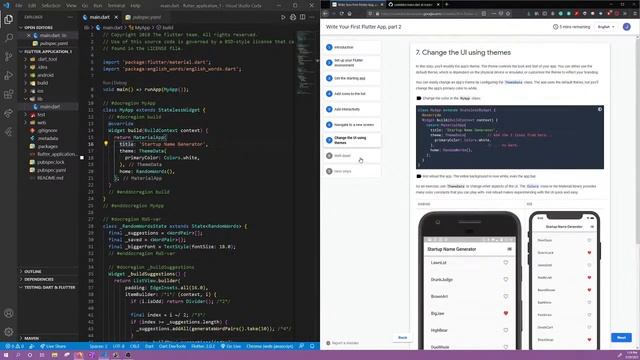Collapse FLUTTER_APPLICATION_1 folder section
The width and height of the screenshot is (640, 360).
(x=48, y=52)
